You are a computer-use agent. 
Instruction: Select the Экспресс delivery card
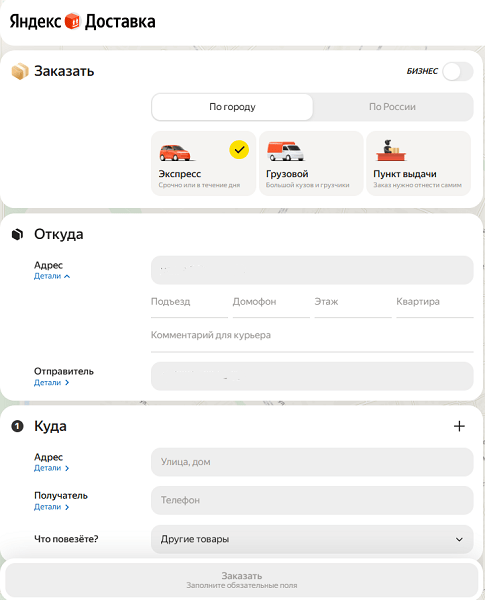click(203, 163)
